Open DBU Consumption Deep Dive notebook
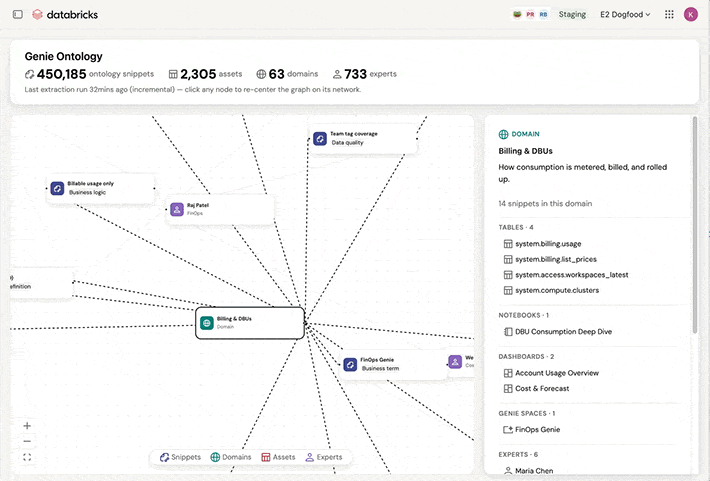The height and width of the screenshot is (481, 710). (558, 332)
